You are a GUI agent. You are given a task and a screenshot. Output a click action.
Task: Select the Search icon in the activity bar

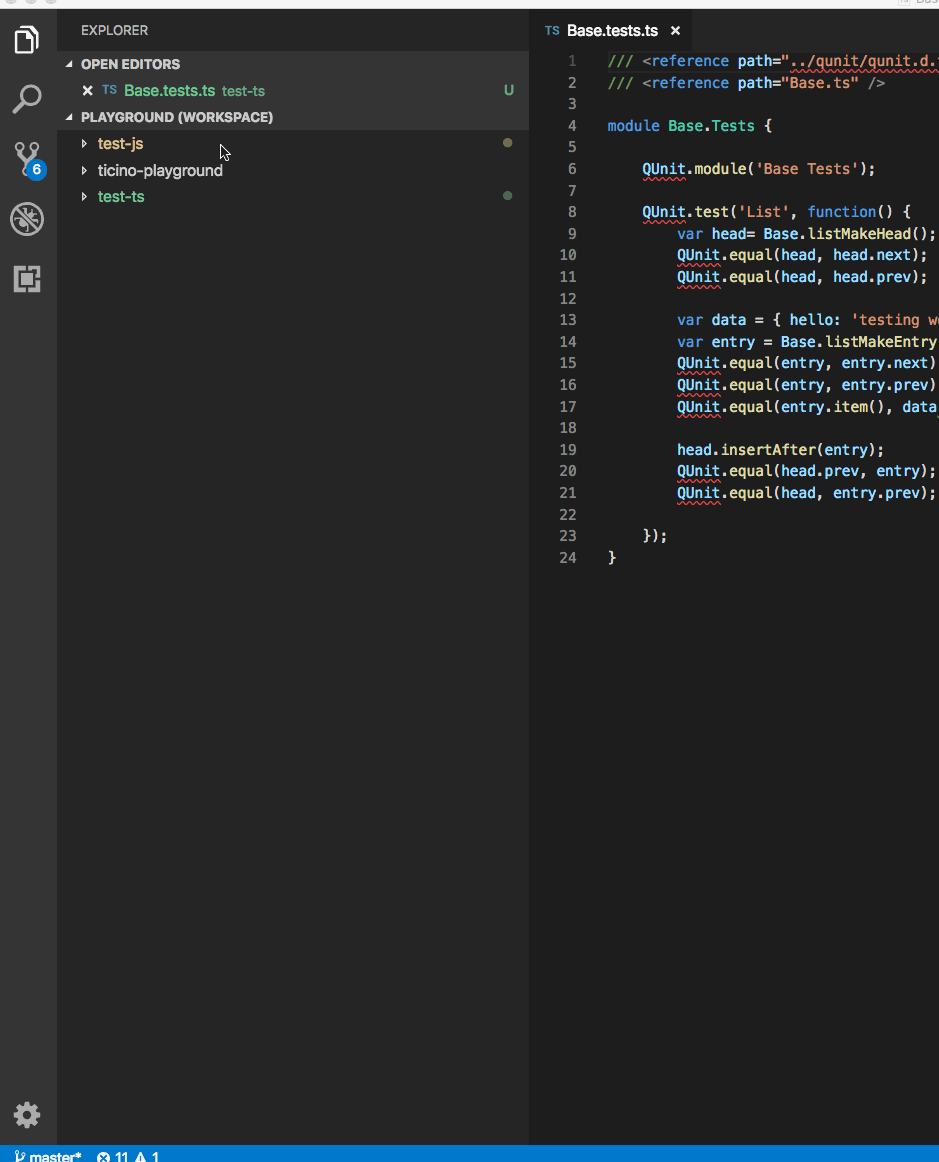(26, 99)
